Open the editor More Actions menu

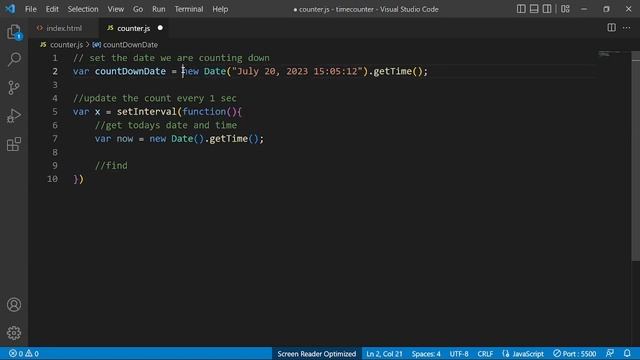pyautogui.click(x=627, y=28)
